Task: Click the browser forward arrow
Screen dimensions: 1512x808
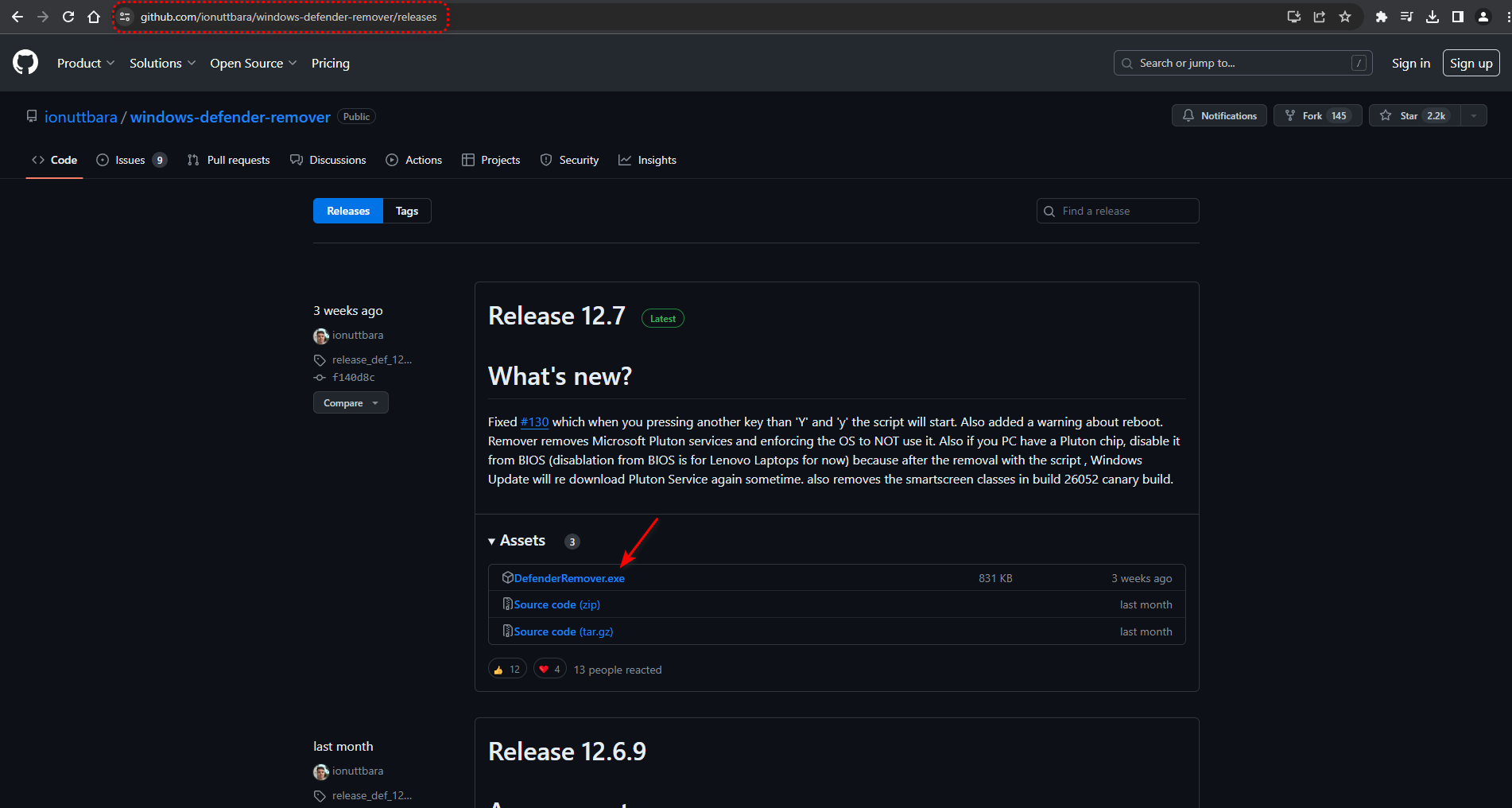Action: click(x=43, y=17)
